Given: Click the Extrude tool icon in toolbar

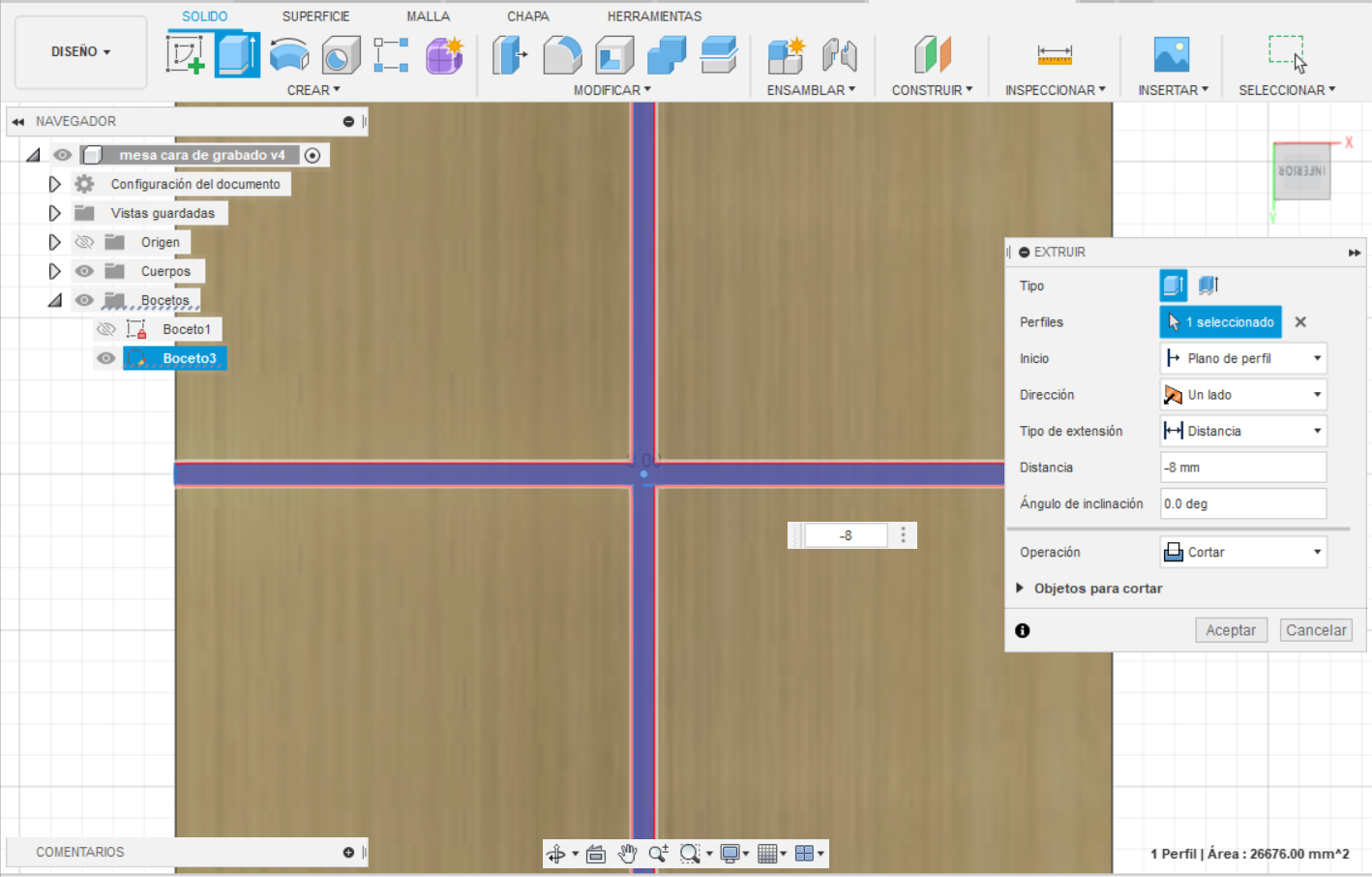Looking at the screenshot, I should (x=237, y=54).
